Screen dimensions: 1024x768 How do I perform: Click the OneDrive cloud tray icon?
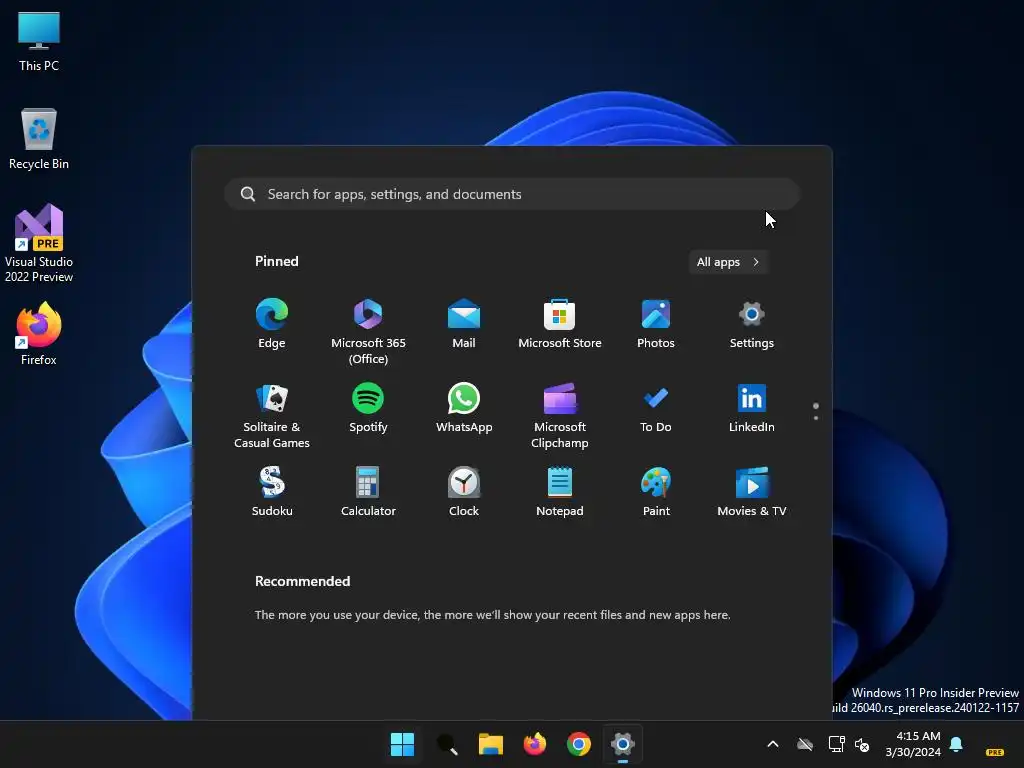(x=805, y=744)
